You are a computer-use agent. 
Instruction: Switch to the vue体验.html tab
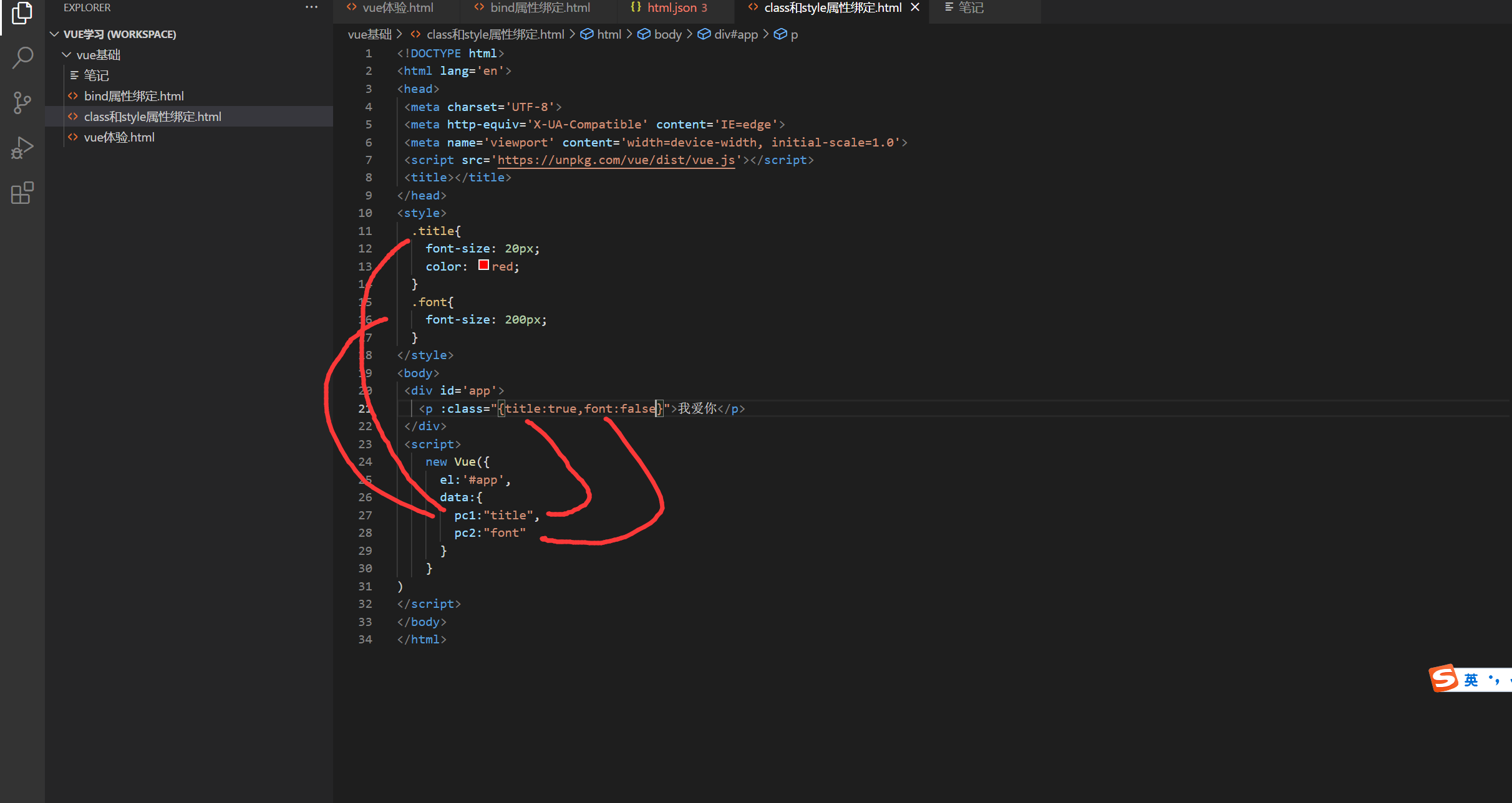pyautogui.click(x=397, y=7)
